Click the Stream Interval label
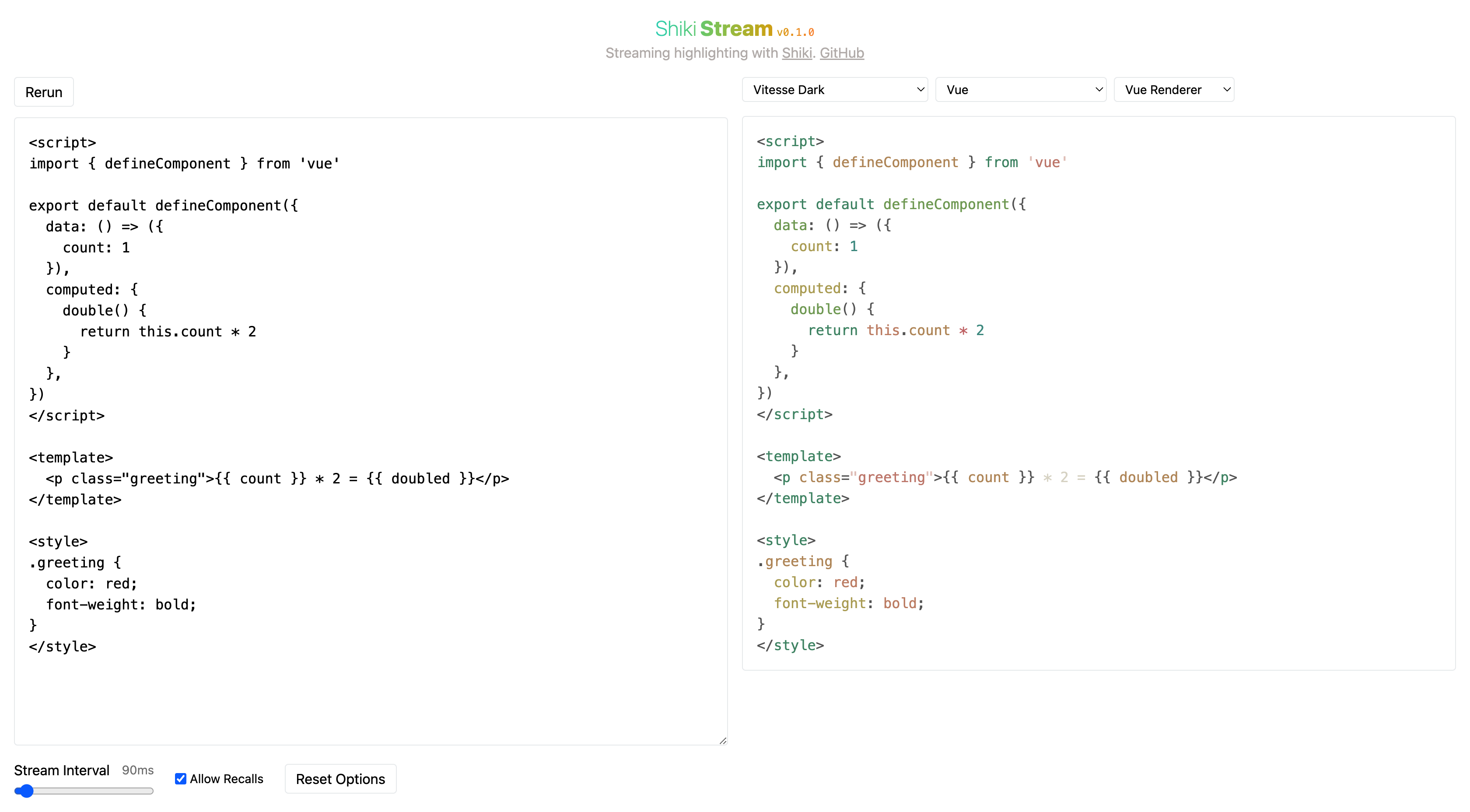This screenshot has width=1470, height=812. coord(62,770)
